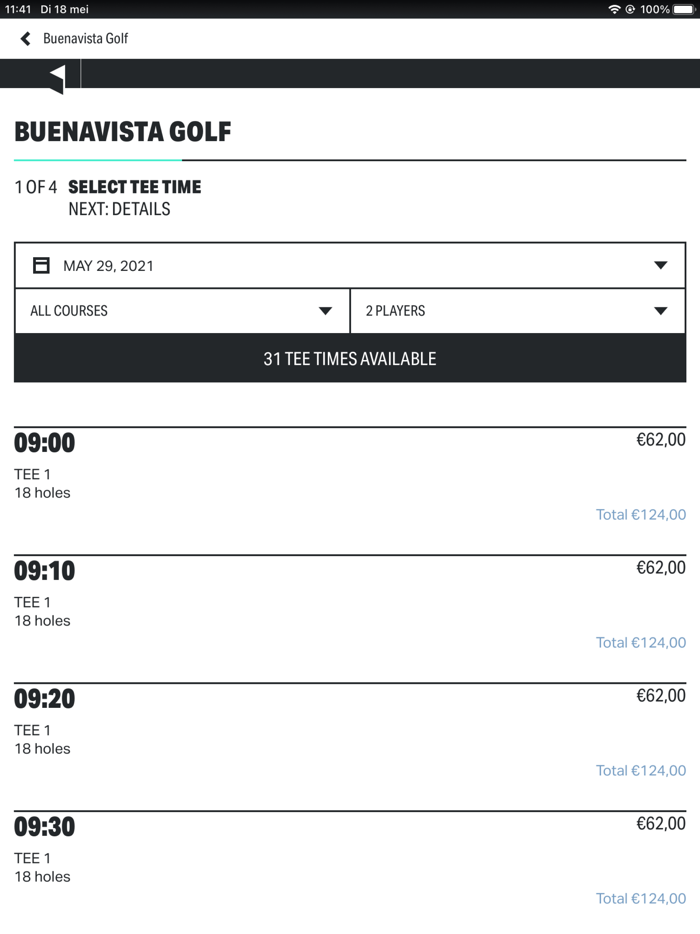
Task: Click the clock showing 11:41
Action: coord(18,9)
